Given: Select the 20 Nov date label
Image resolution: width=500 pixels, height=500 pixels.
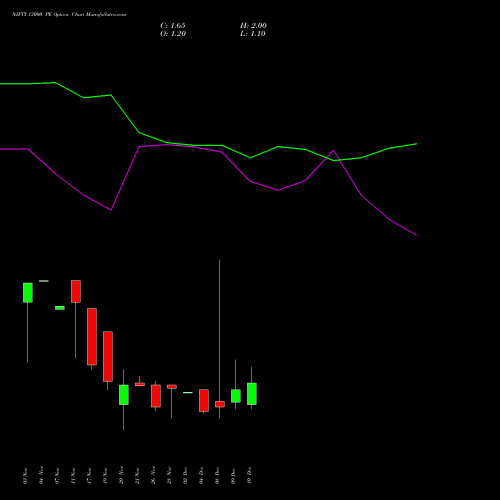Looking at the screenshot, I should point(121,476).
